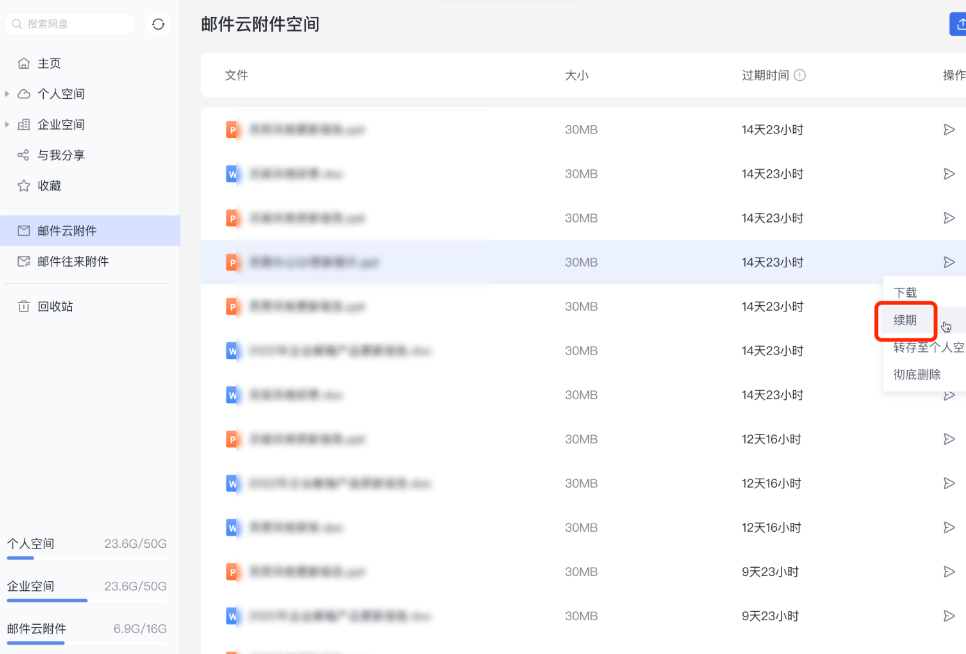Click the 个人空间 storage usage bar
Image resolution: width=966 pixels, height=654 pixels.
(87, 558)
